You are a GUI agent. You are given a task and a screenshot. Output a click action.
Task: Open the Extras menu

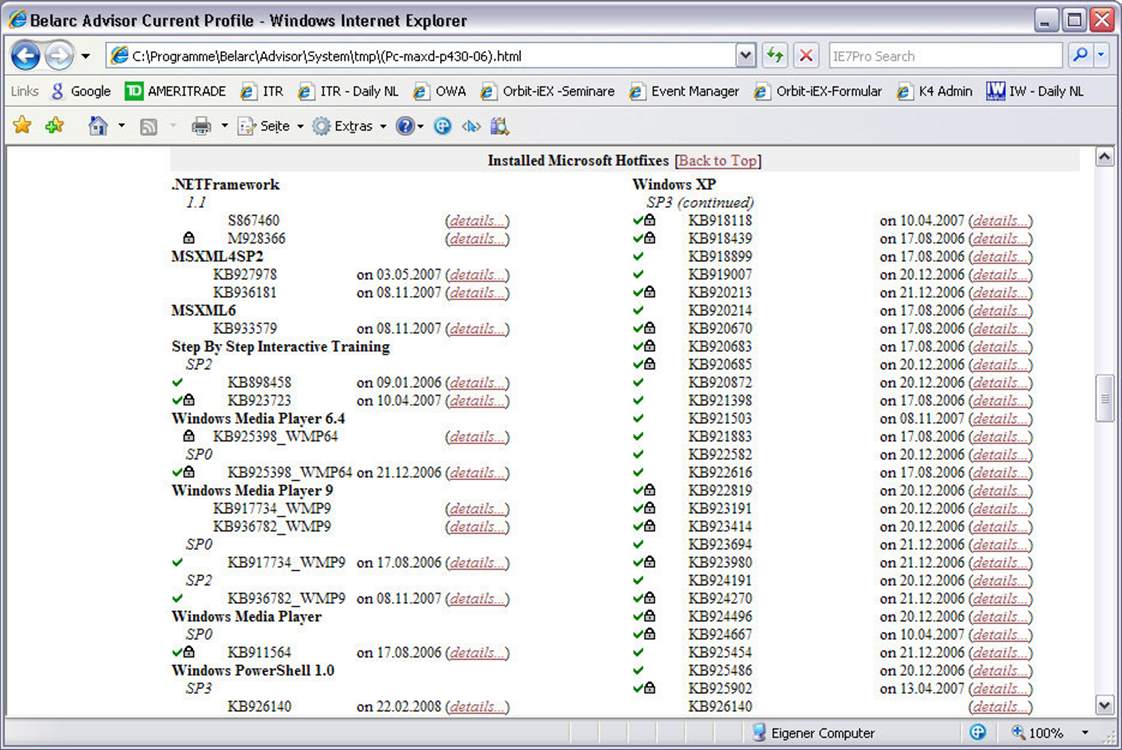pyautogui.click(x=350, y=126)
